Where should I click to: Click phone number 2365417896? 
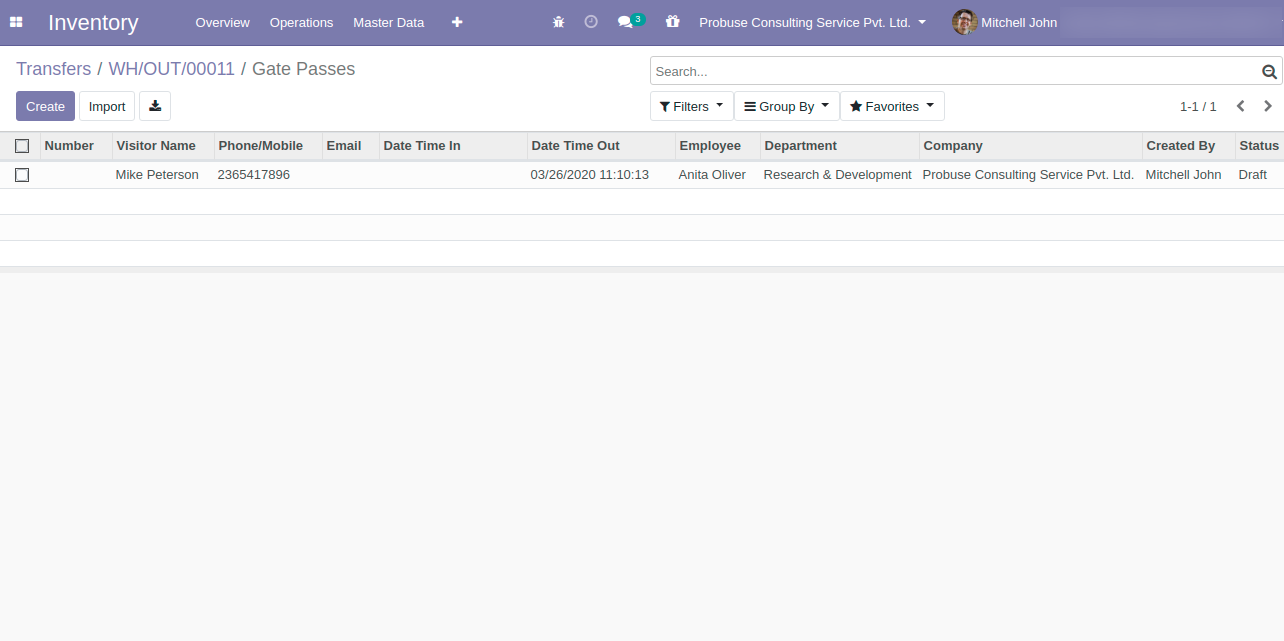pos(254,175)
